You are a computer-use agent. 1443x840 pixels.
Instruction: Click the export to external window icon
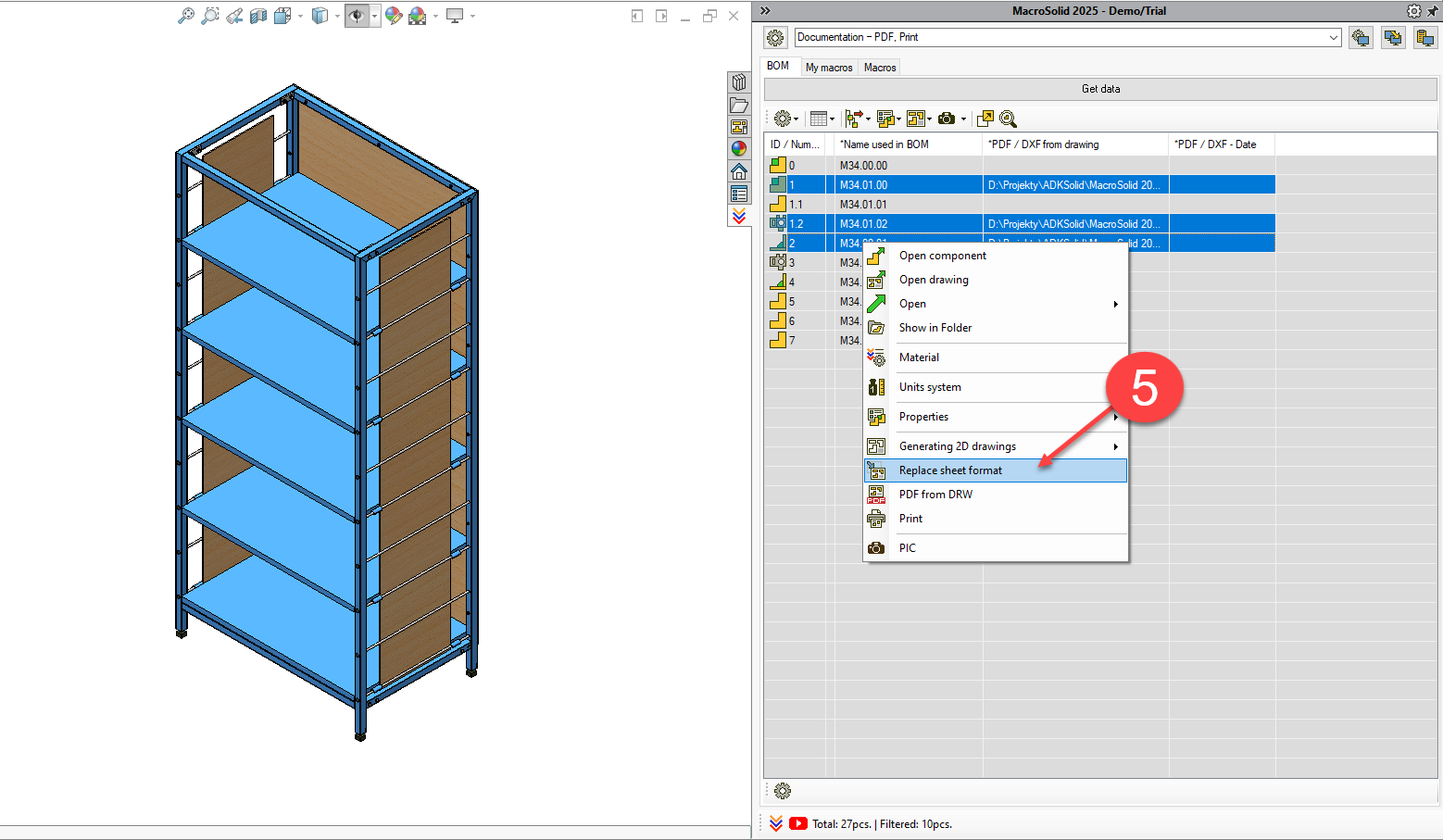(985, 119)
